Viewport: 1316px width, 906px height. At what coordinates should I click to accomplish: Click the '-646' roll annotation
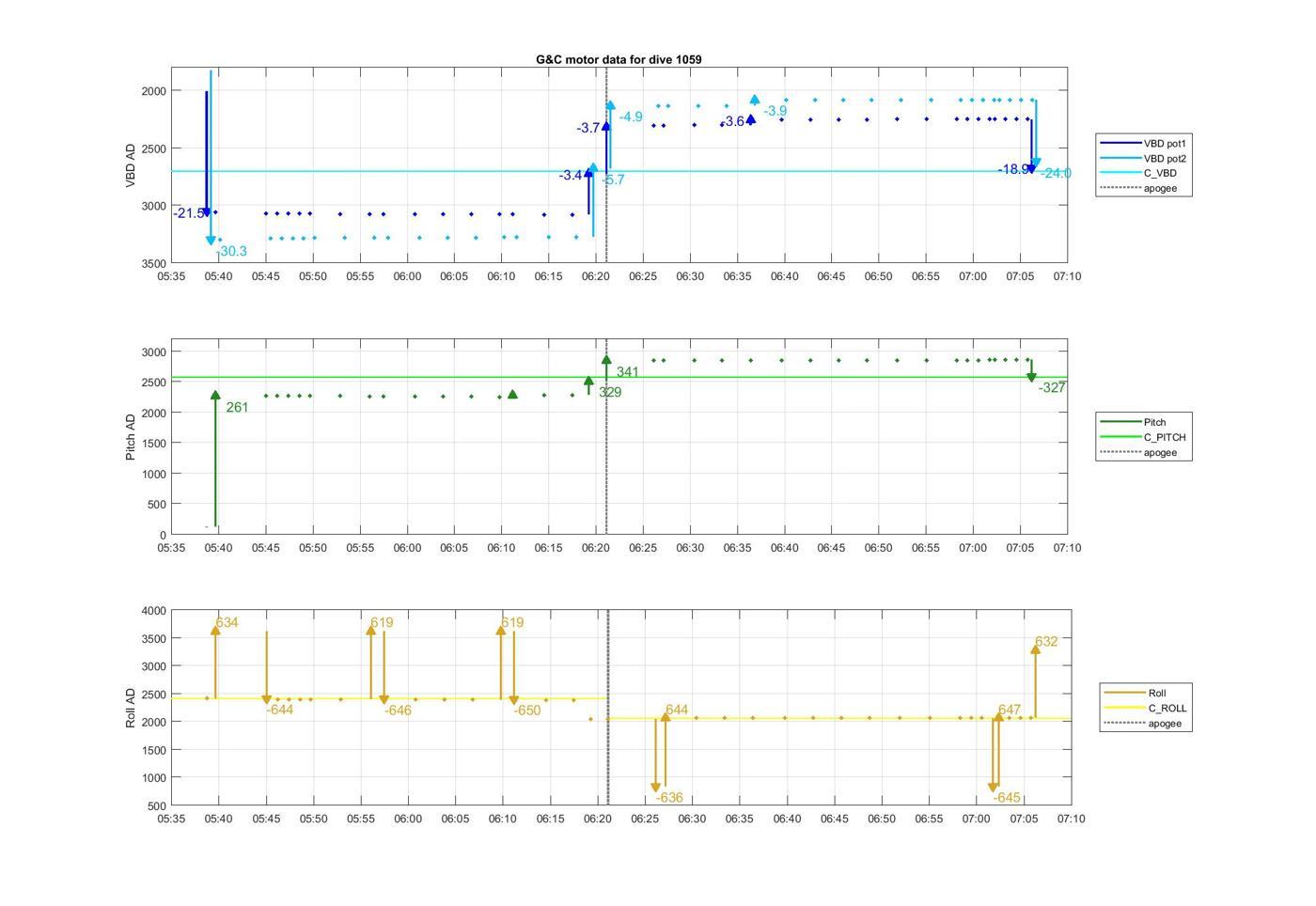pos(399,711)
